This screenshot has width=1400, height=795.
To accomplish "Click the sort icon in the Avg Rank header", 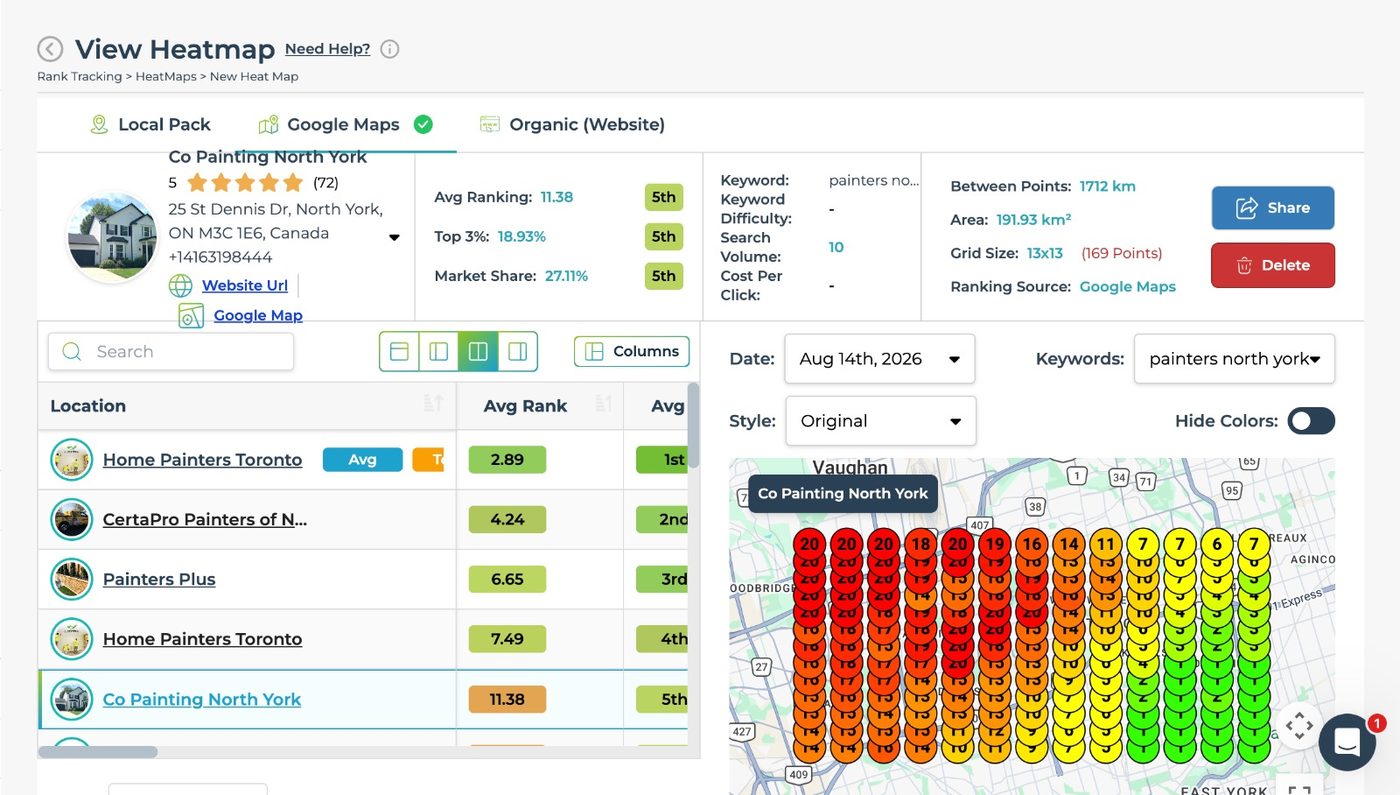I will click(603, 404).
